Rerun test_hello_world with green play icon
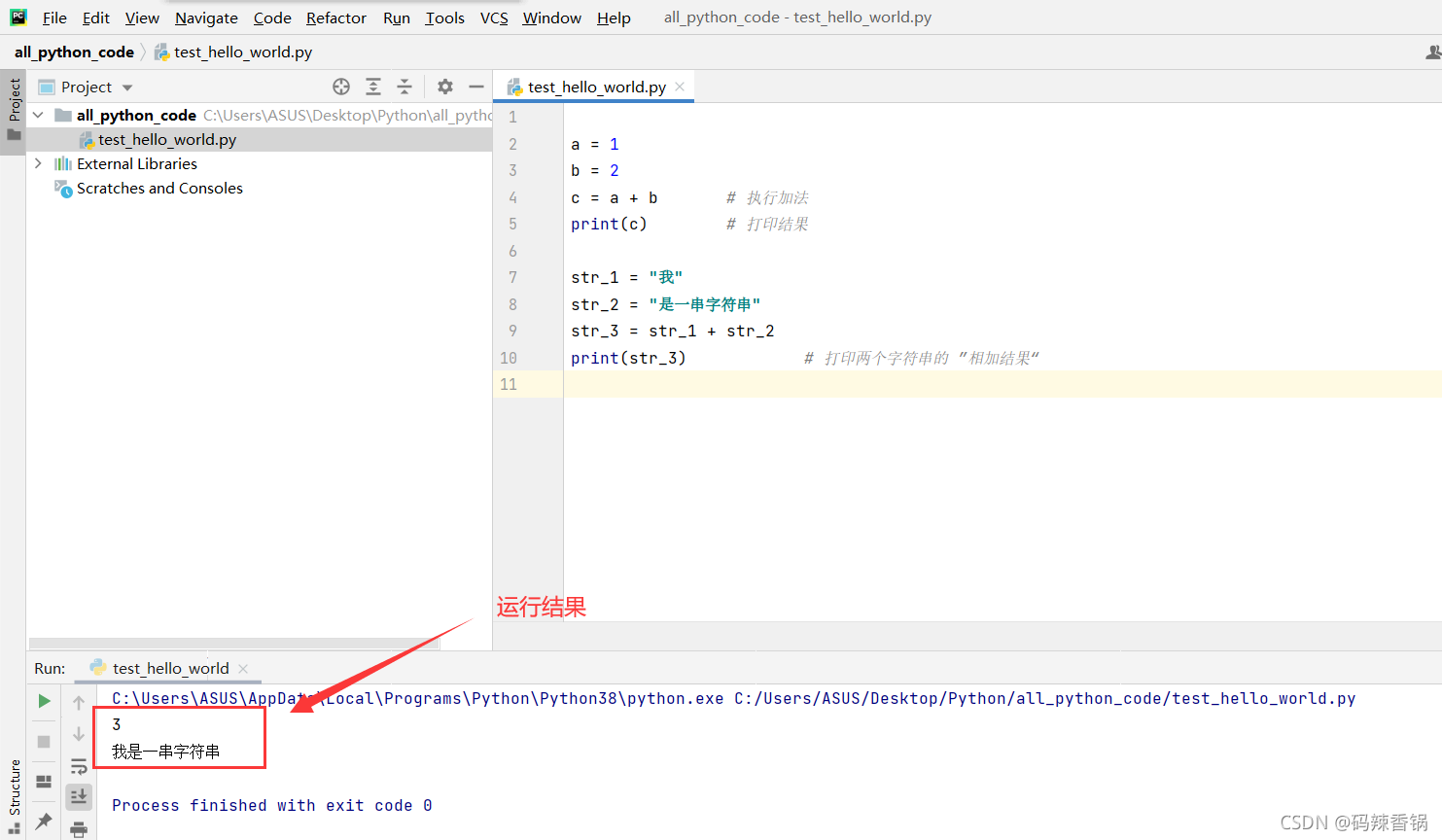 click(44, 701)
